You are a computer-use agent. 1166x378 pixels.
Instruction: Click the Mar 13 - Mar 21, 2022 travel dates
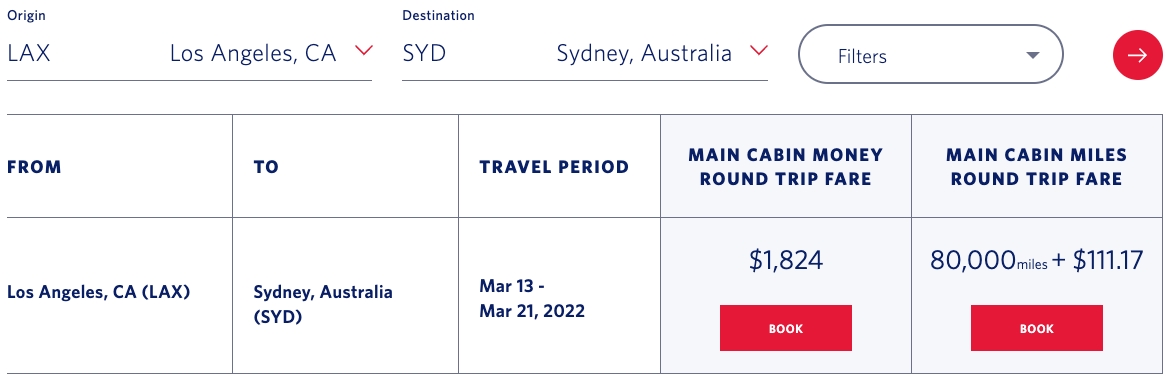click(x=532, y=298)
